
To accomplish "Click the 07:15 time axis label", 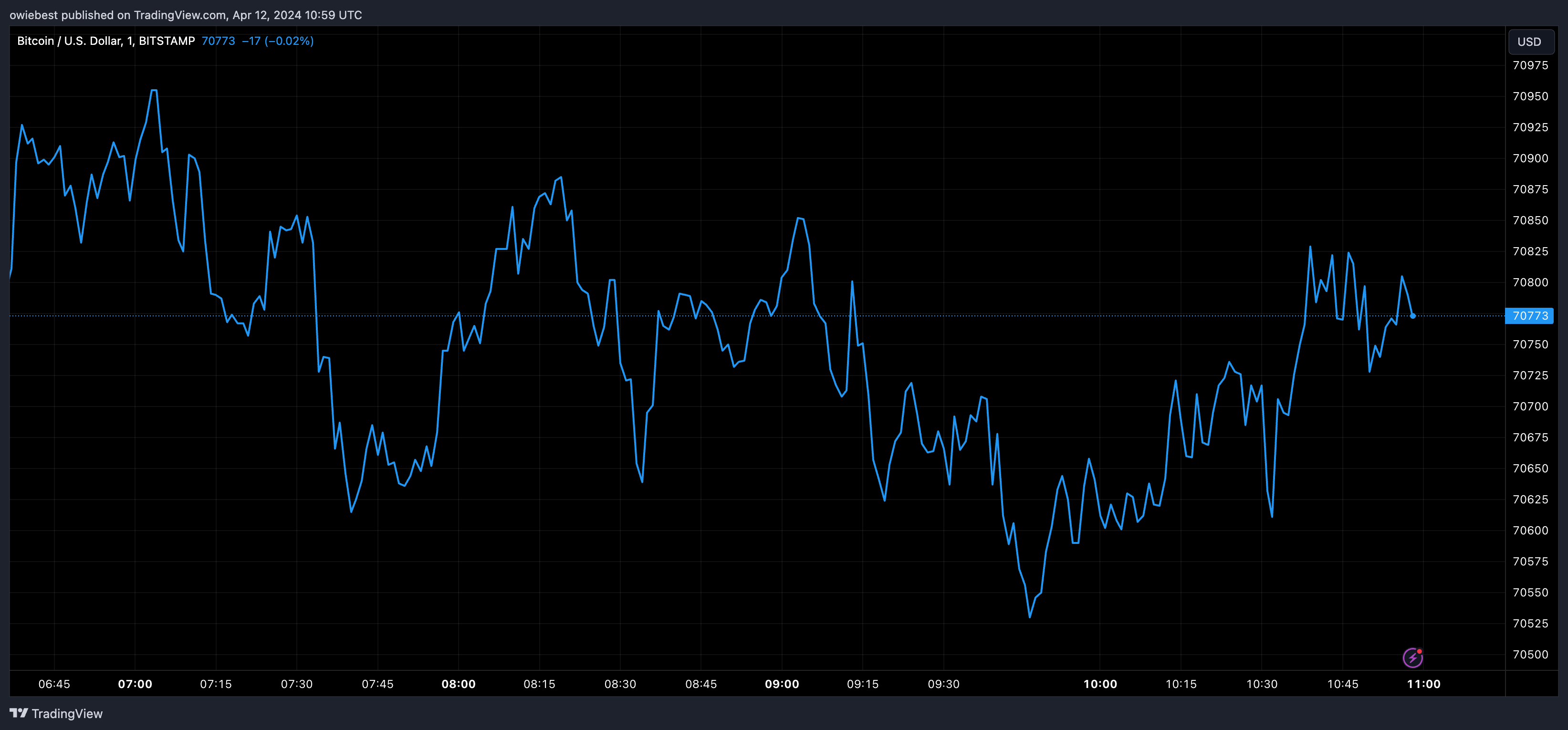I will point(216,684).
